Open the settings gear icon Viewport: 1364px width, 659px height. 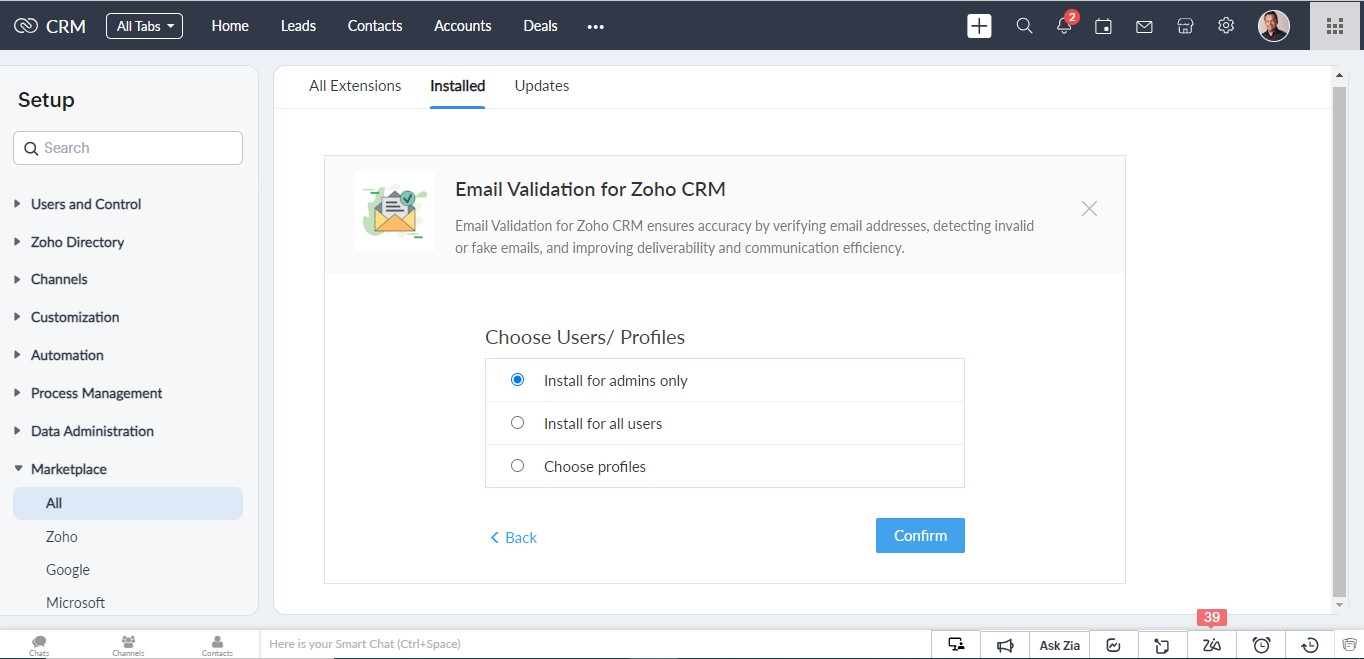1226,26
